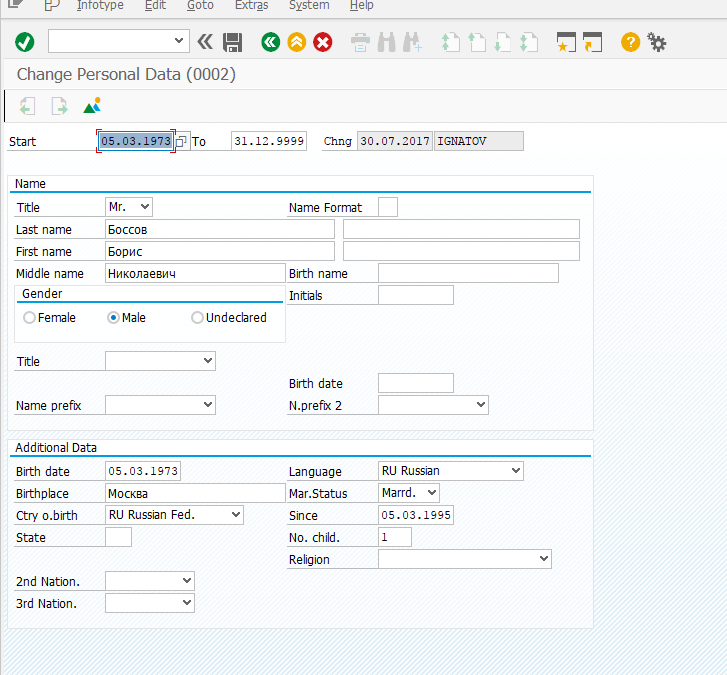Go to First Page icon
The width and height of the screenshot is (727, 675).
pyautogui.click(x=450, y=42)
